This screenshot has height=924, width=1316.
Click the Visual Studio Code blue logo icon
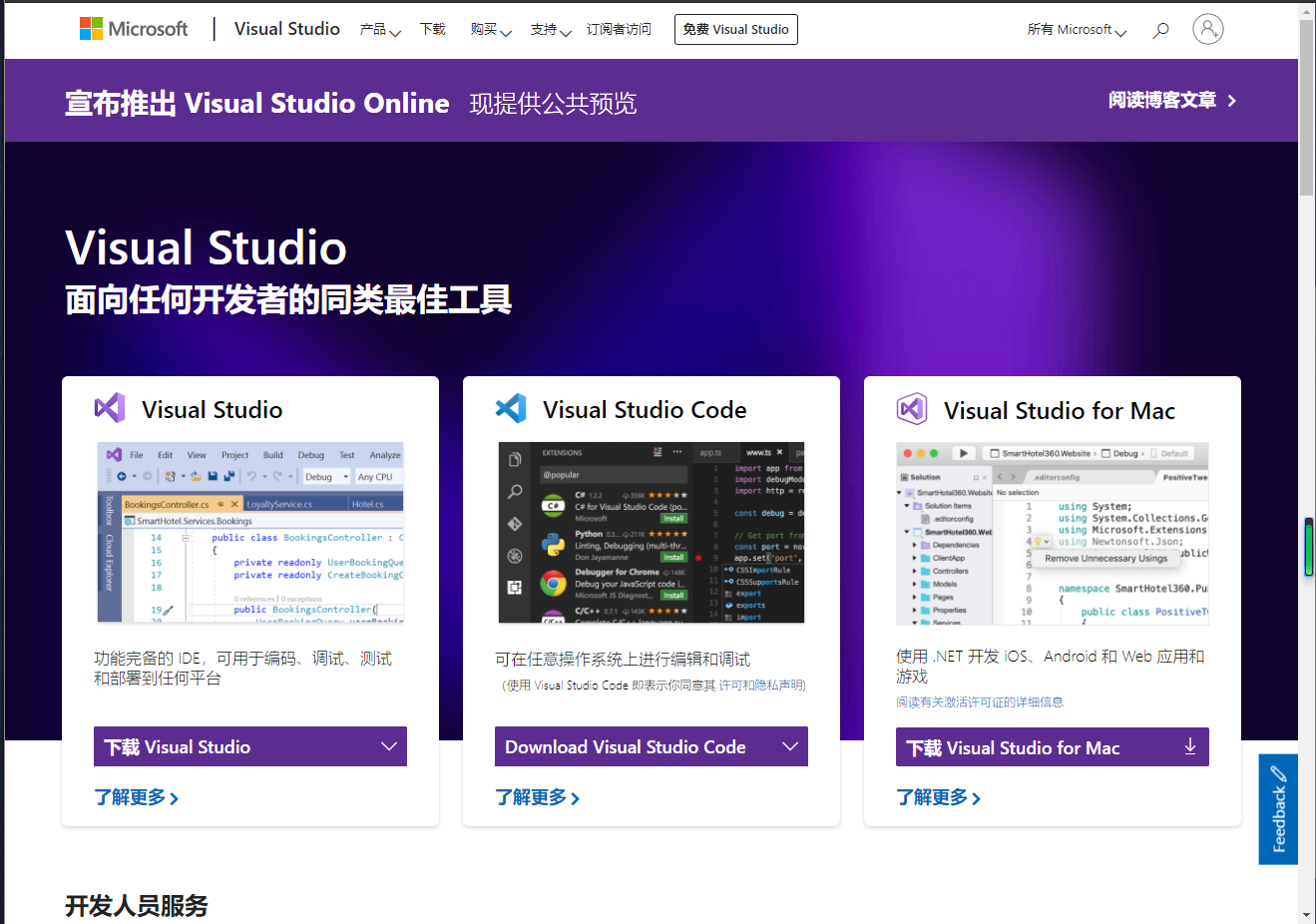(x=511, y=408)
